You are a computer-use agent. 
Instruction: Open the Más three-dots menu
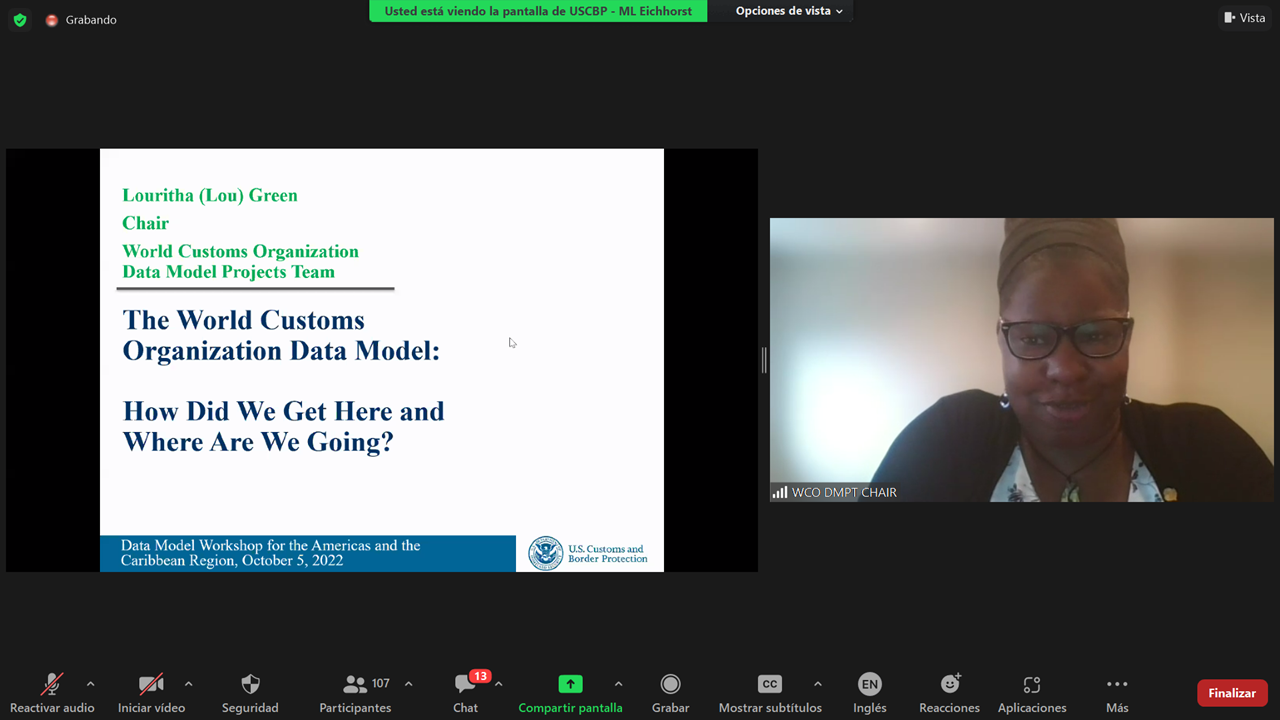[x=1117, y=684]
